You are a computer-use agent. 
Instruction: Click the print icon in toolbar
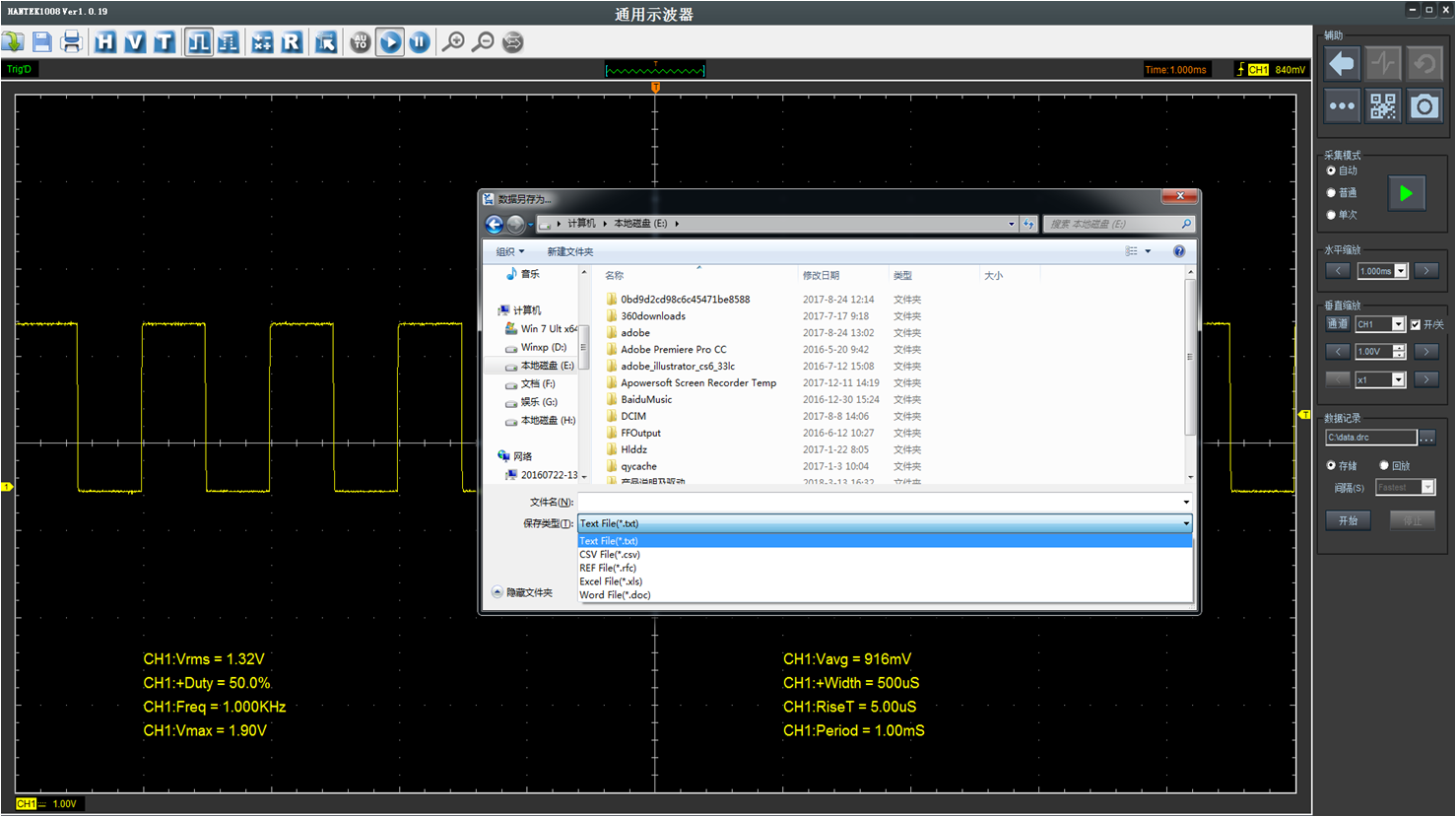coord(71,42)
